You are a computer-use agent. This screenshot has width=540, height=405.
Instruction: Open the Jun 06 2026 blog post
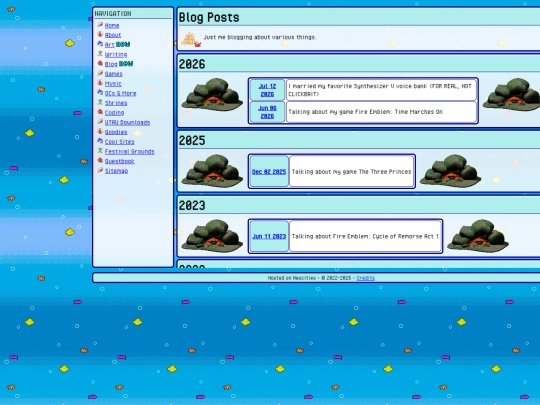click(267, 112)
